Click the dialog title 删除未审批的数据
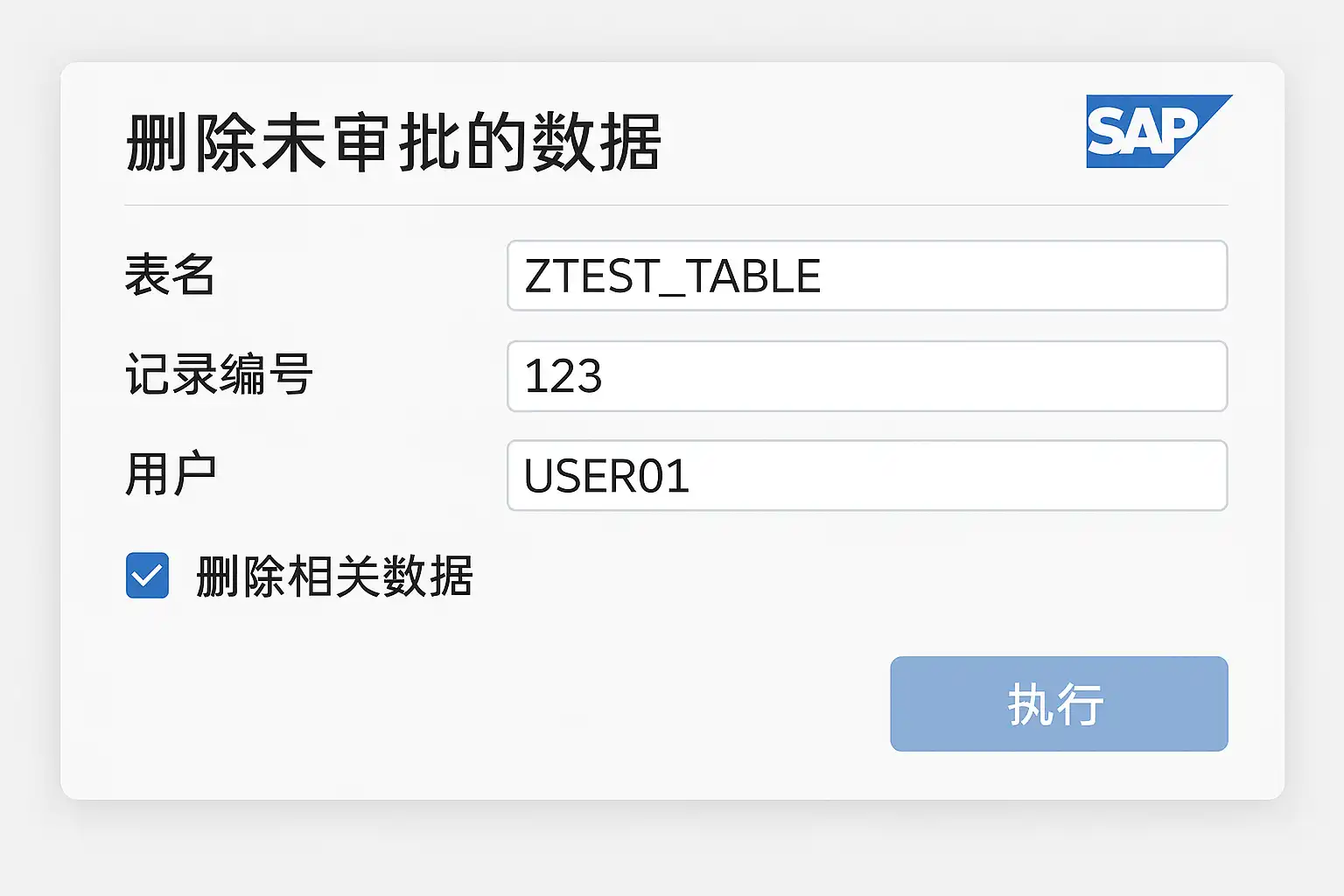The image size is (1344, 896). pos(393,143)
